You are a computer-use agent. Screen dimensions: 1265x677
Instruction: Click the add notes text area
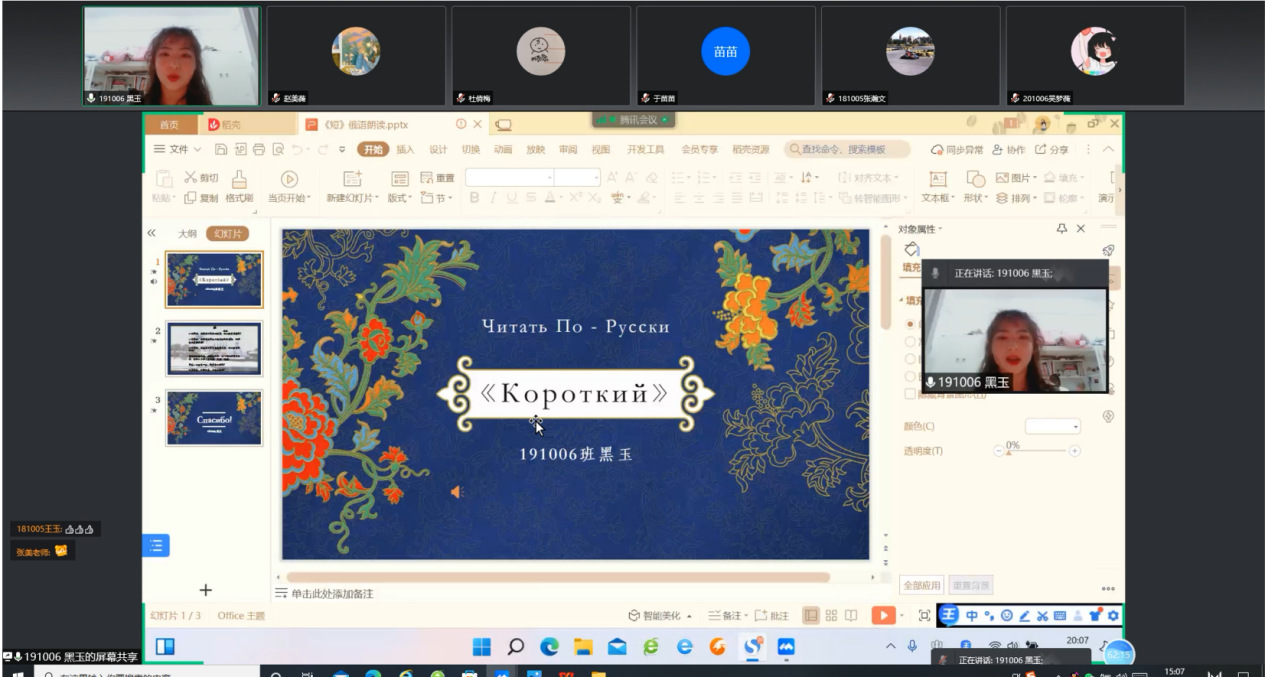[x=332, y=594]
